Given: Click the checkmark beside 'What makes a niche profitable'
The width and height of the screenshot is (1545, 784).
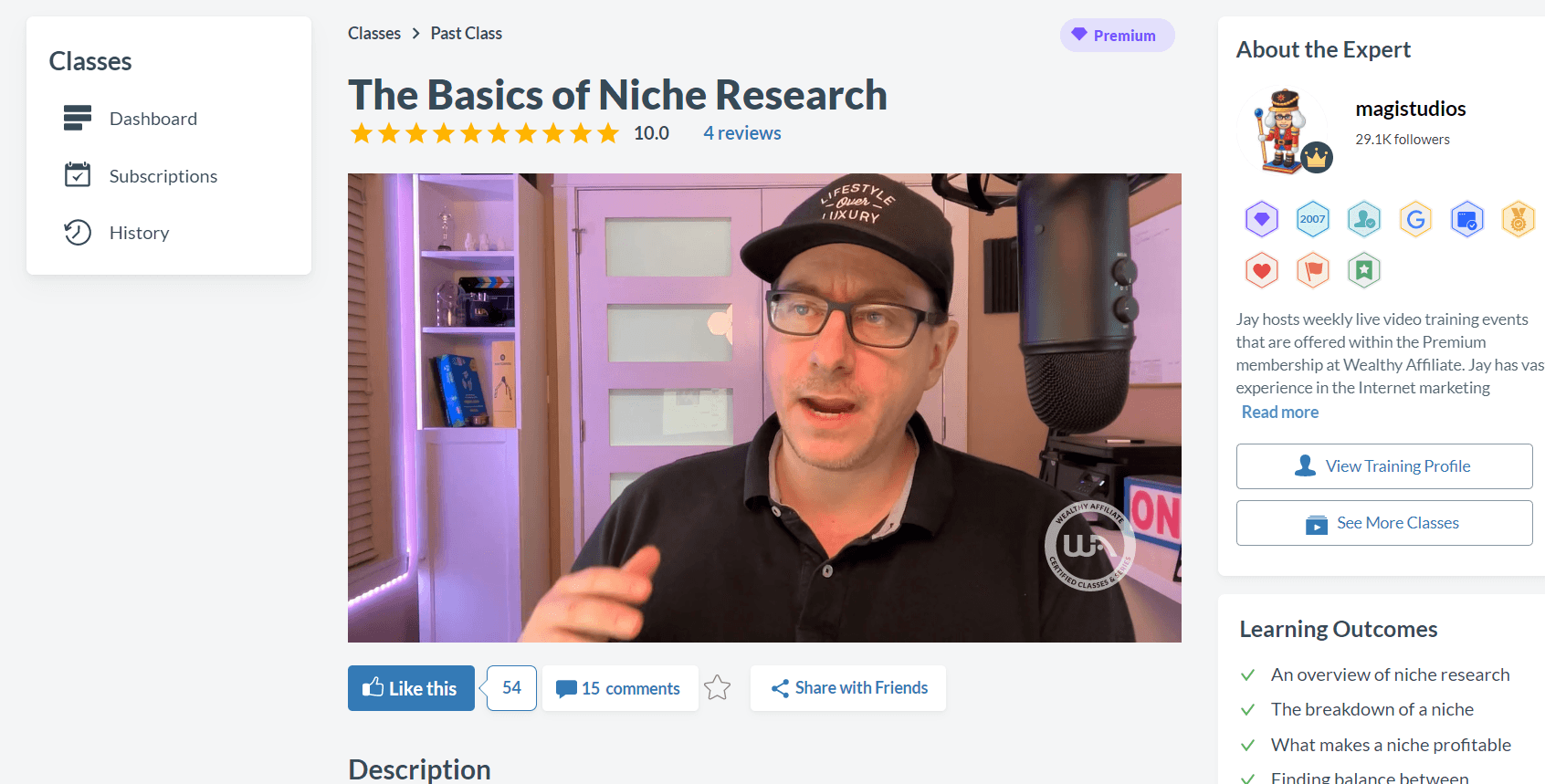Looking at the screenshot, I should 1248,746.
